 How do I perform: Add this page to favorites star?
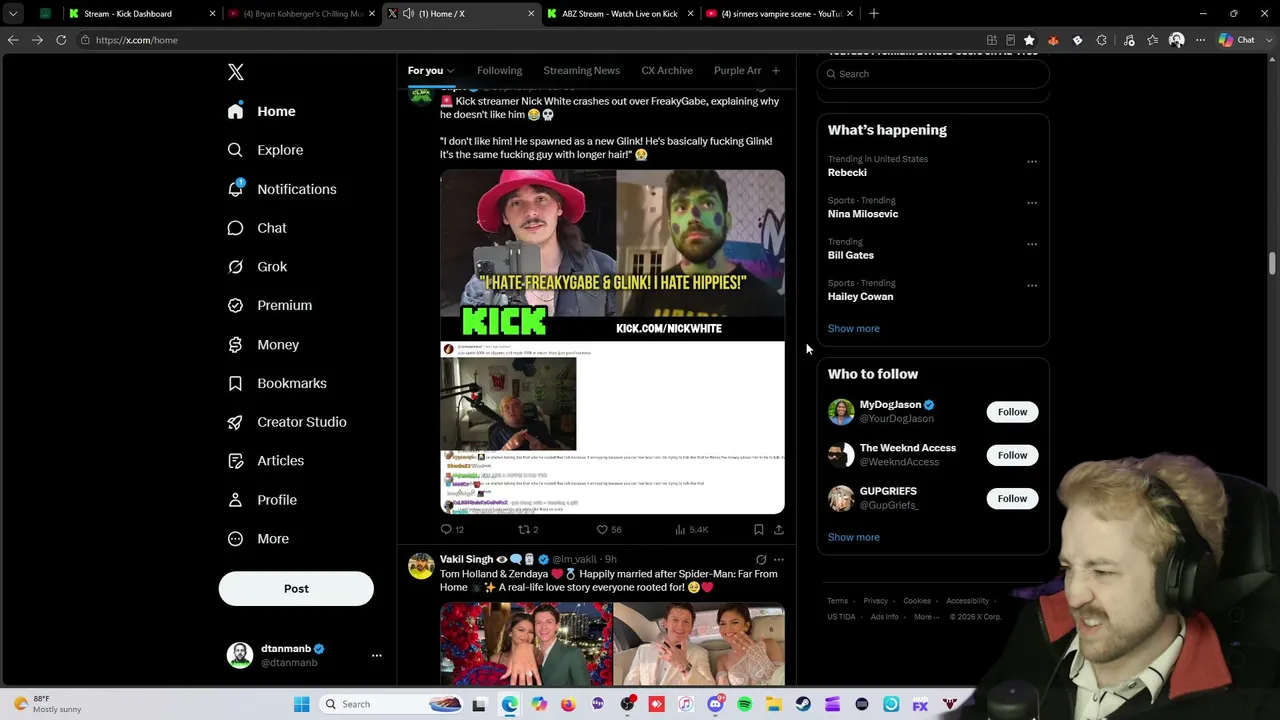point(1029,40)
